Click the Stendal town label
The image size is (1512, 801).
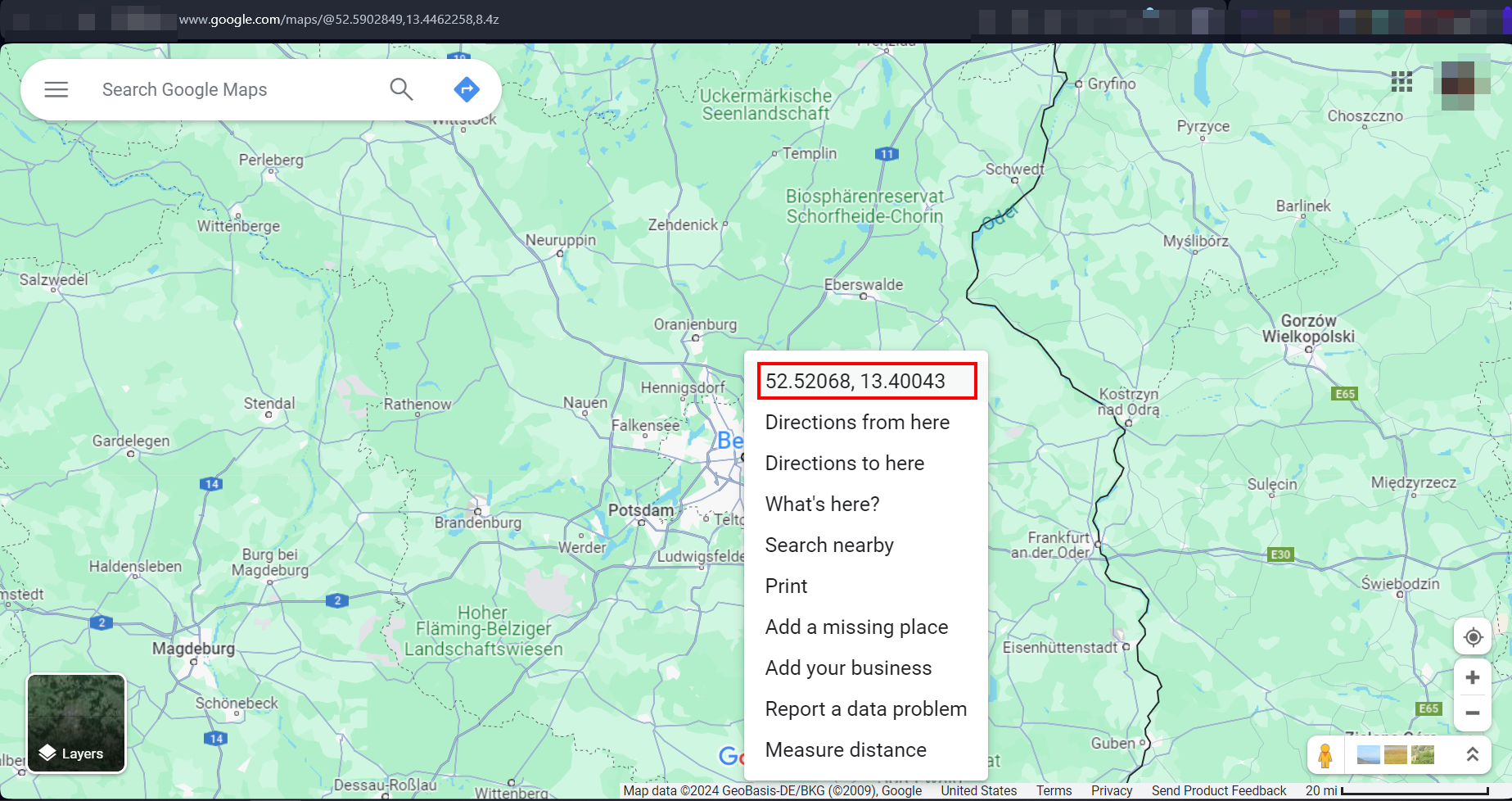[x=269, y=403]
